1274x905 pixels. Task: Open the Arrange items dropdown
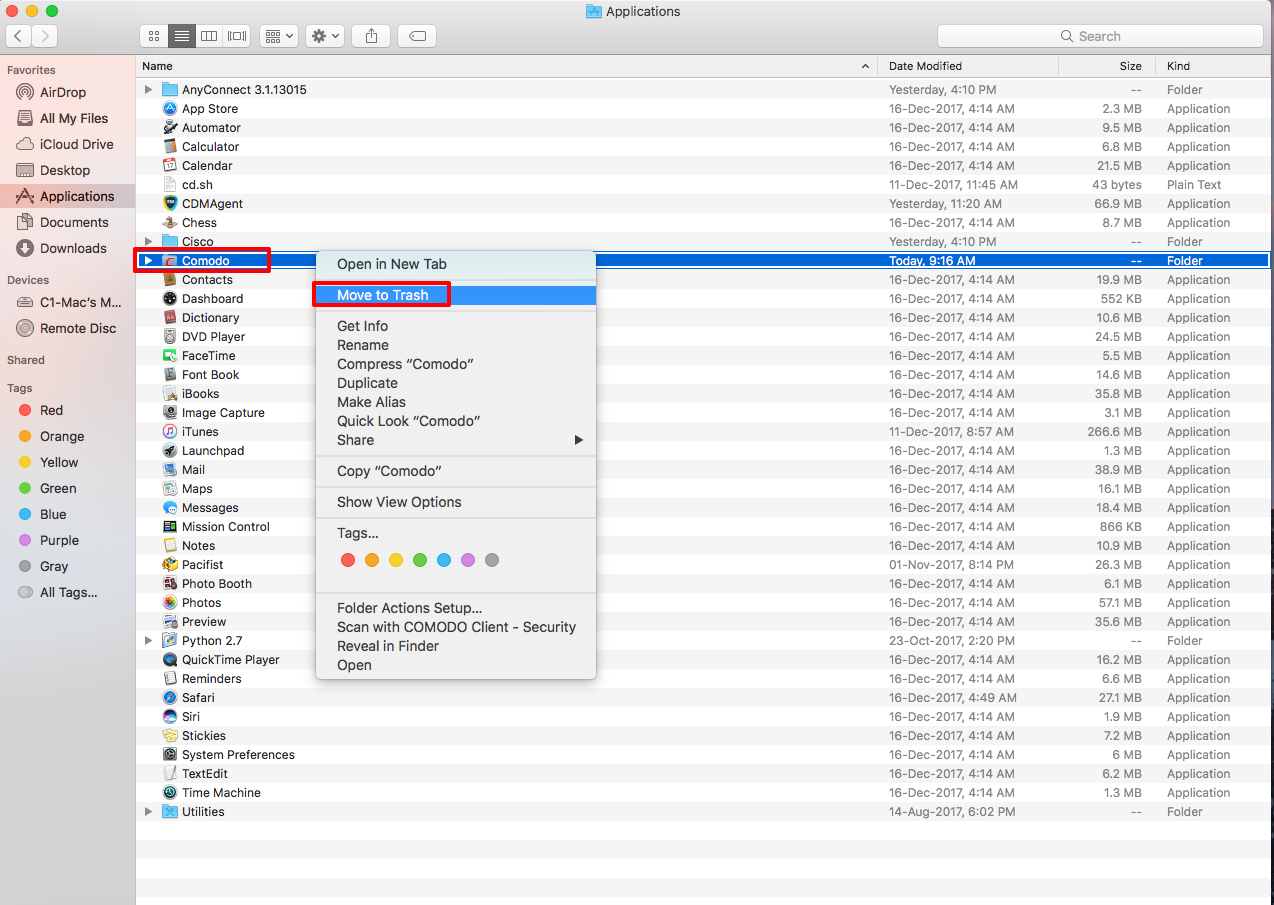click(x=278, y=36)
